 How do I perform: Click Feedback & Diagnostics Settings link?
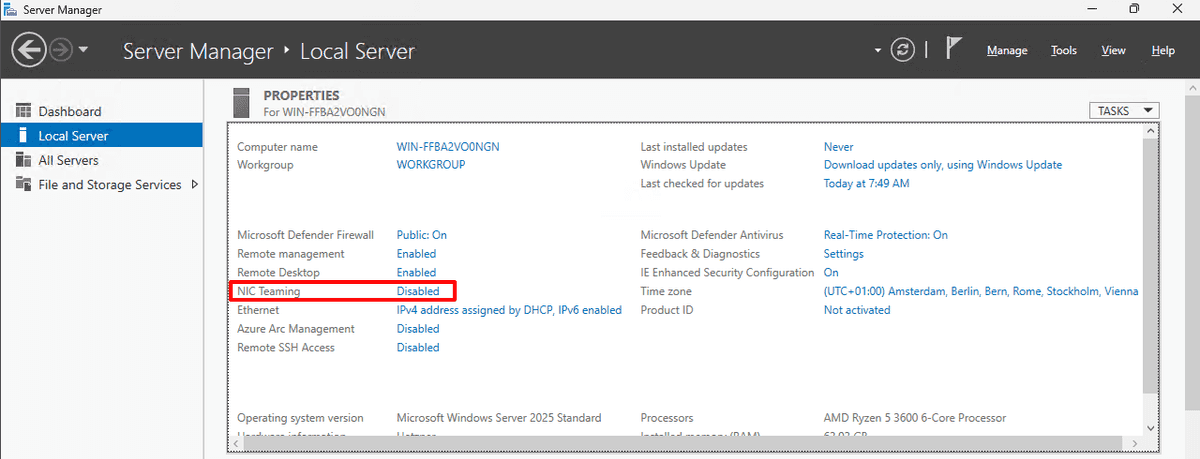[x=844, y=254]
